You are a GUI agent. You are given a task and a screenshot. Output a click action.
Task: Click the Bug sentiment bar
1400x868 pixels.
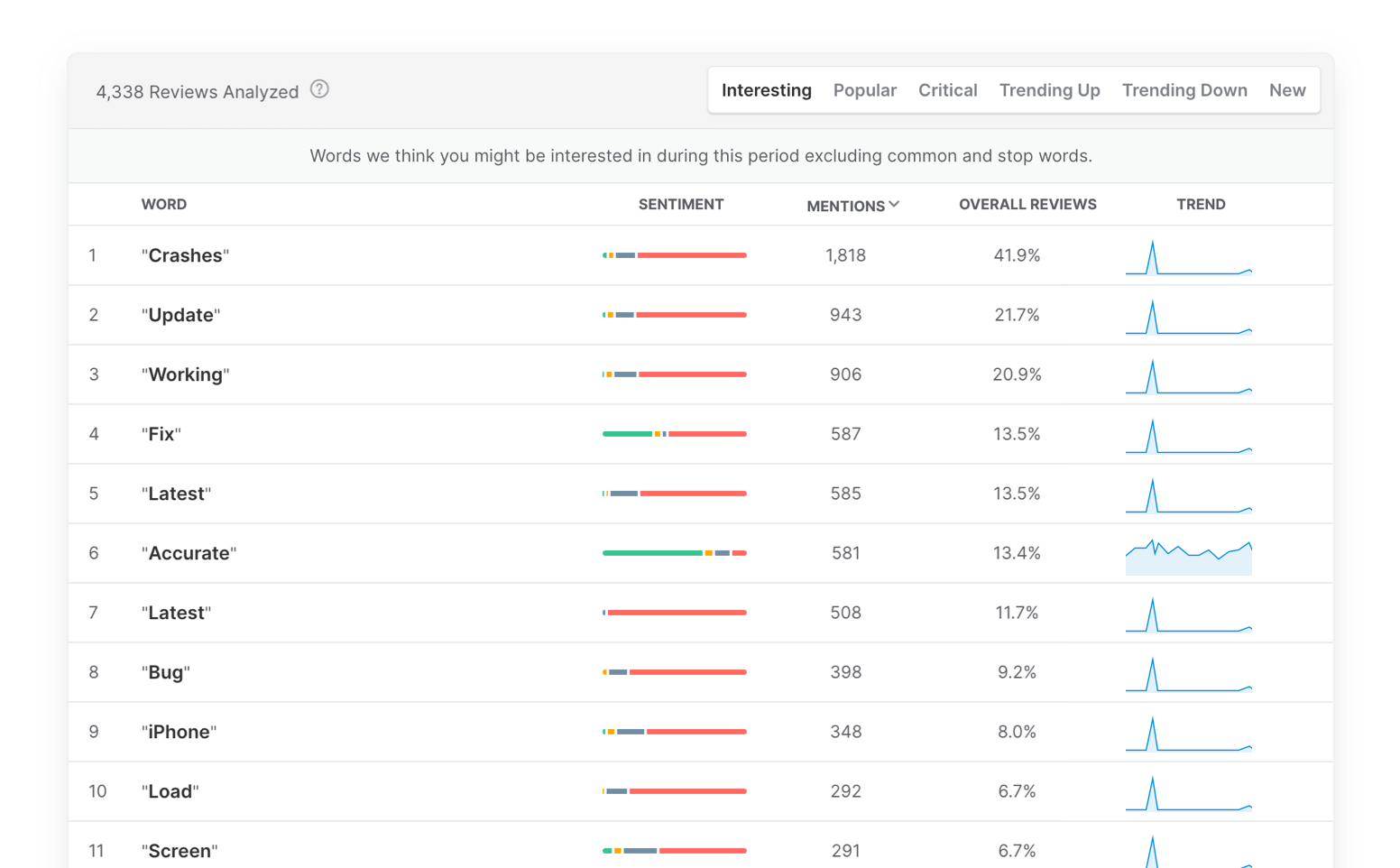tap(675, 672)
